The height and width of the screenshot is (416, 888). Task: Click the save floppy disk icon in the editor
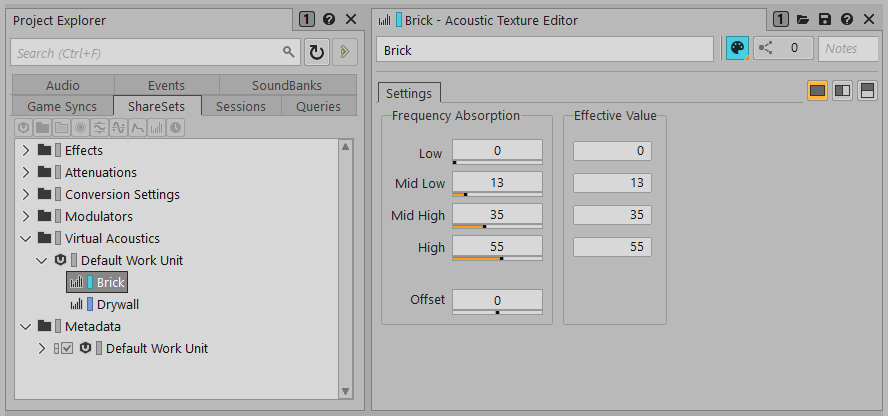[x=825, y=20]
